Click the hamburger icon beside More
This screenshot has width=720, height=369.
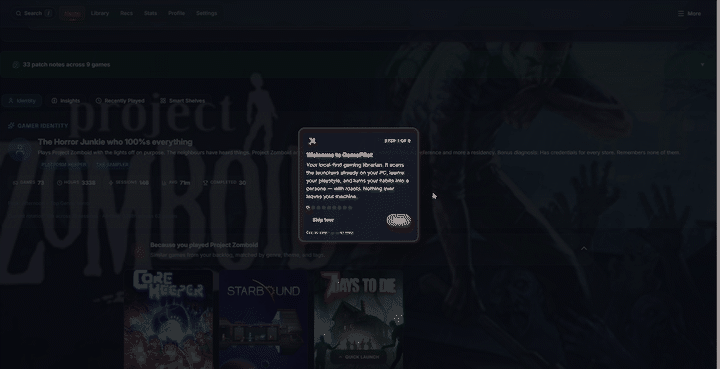(681, 14)
